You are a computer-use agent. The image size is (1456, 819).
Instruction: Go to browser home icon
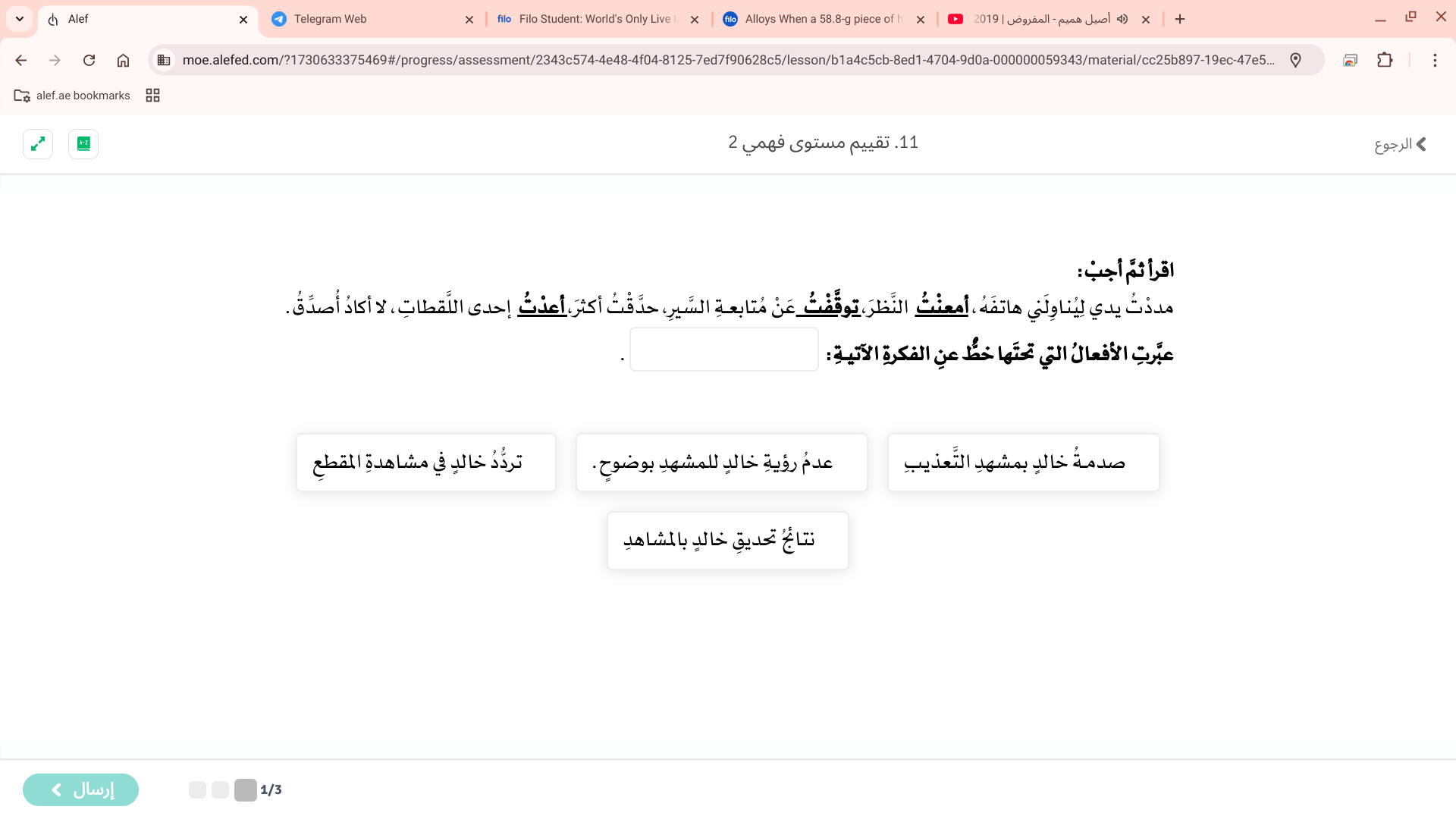click(x=123, y=60)
